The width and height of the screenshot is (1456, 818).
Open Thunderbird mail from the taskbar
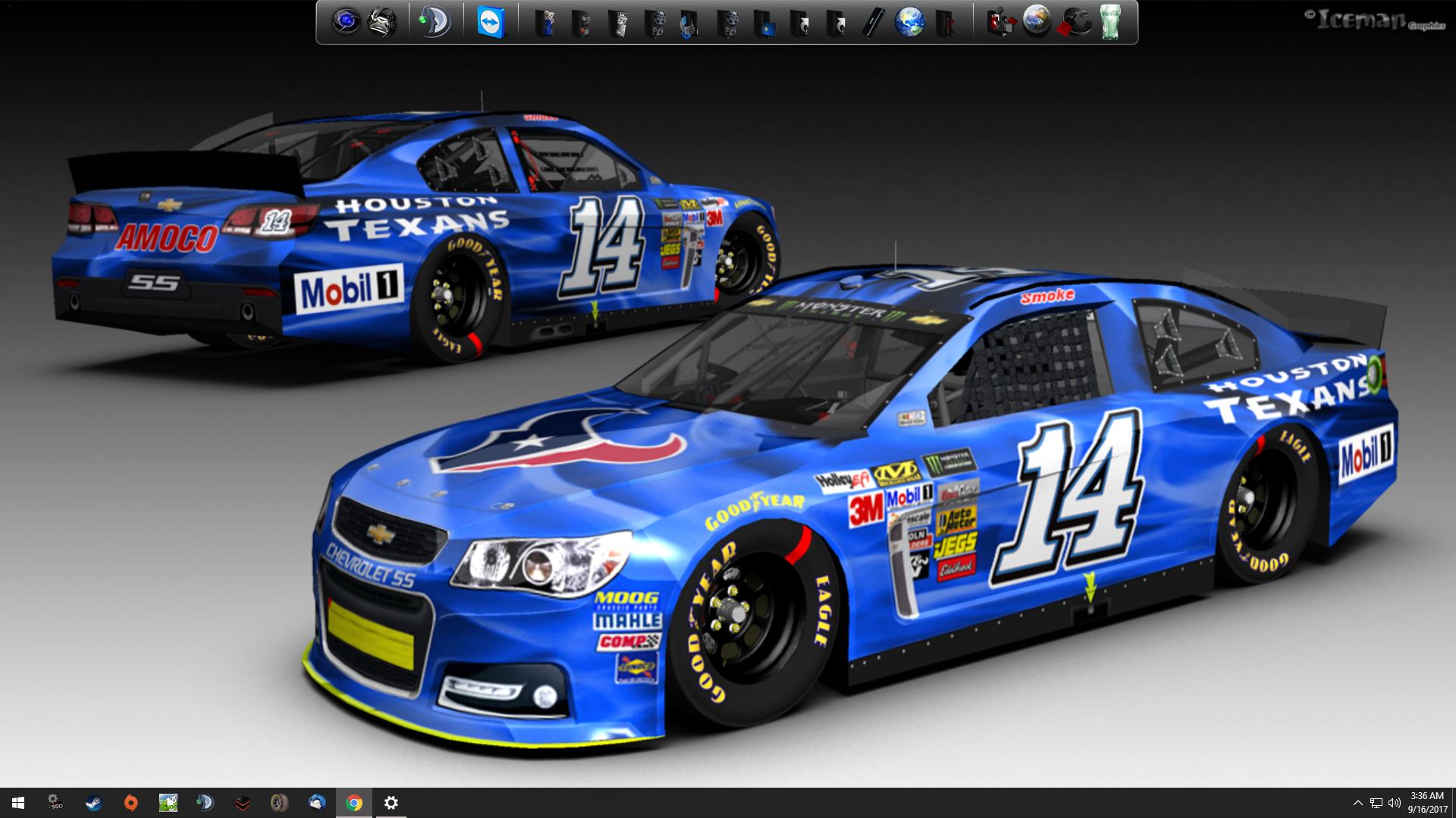317,803
